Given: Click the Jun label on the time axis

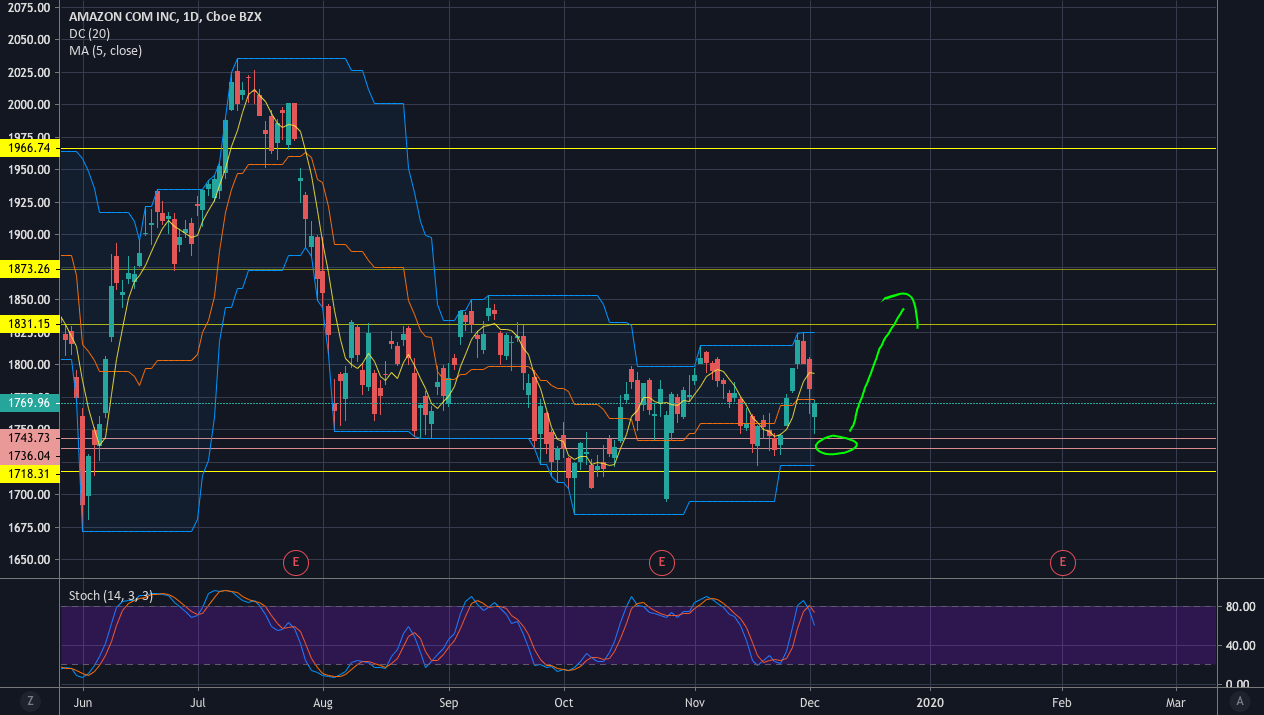Looking at the screenshot, I should [x=83, y=703].
